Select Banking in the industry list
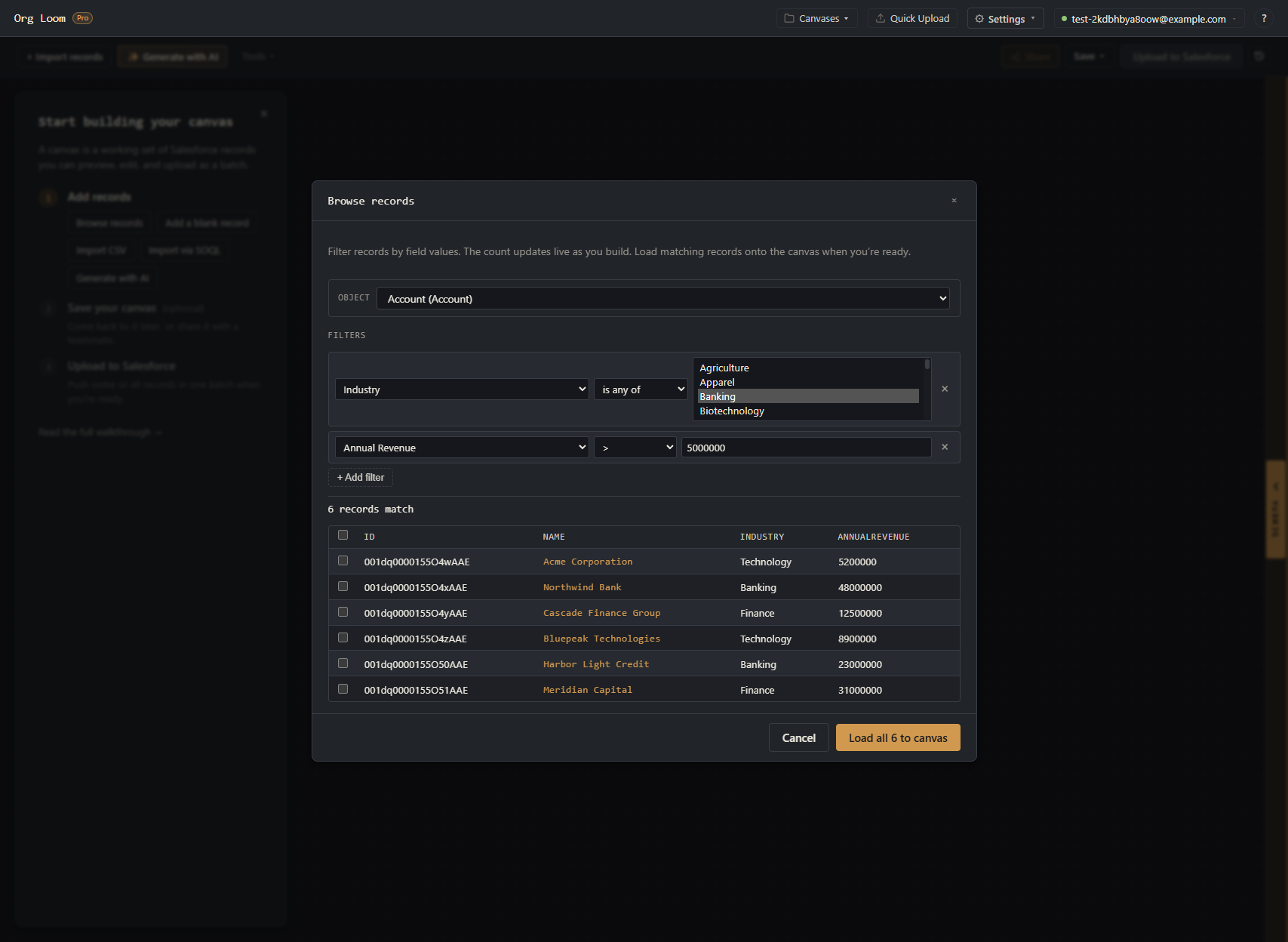 click(808, 396)
